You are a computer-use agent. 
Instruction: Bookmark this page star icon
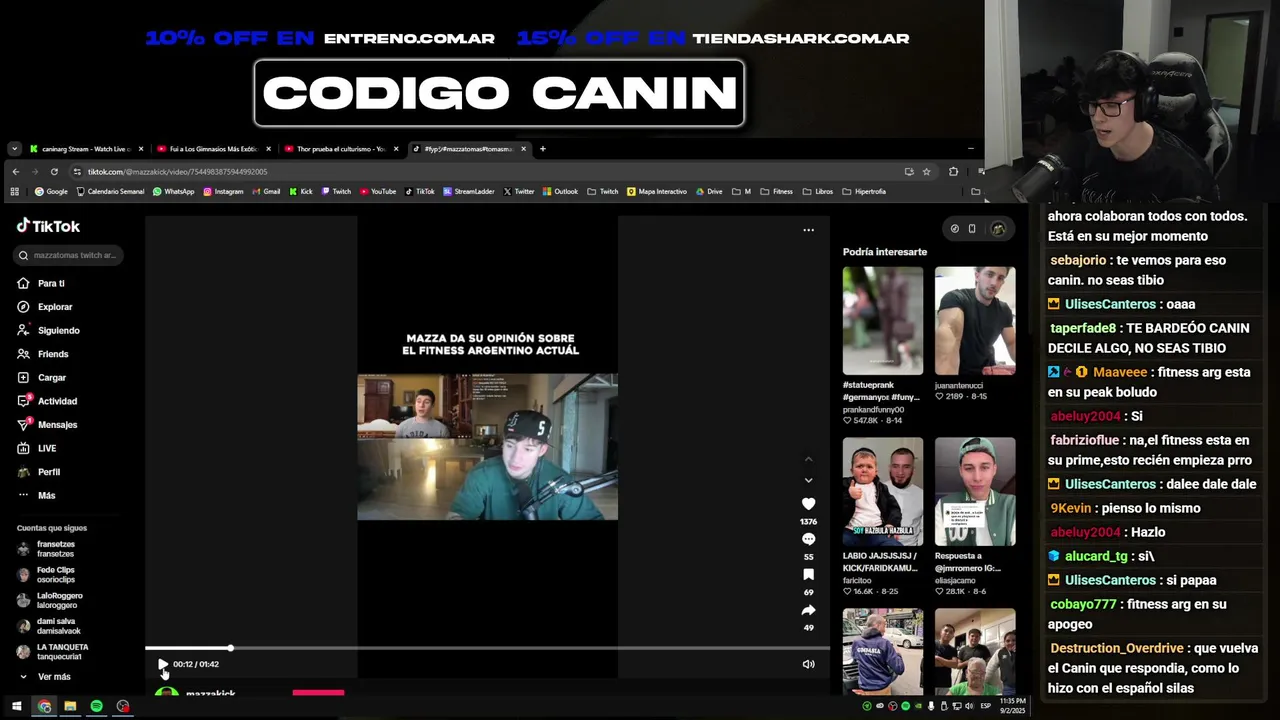926,172
